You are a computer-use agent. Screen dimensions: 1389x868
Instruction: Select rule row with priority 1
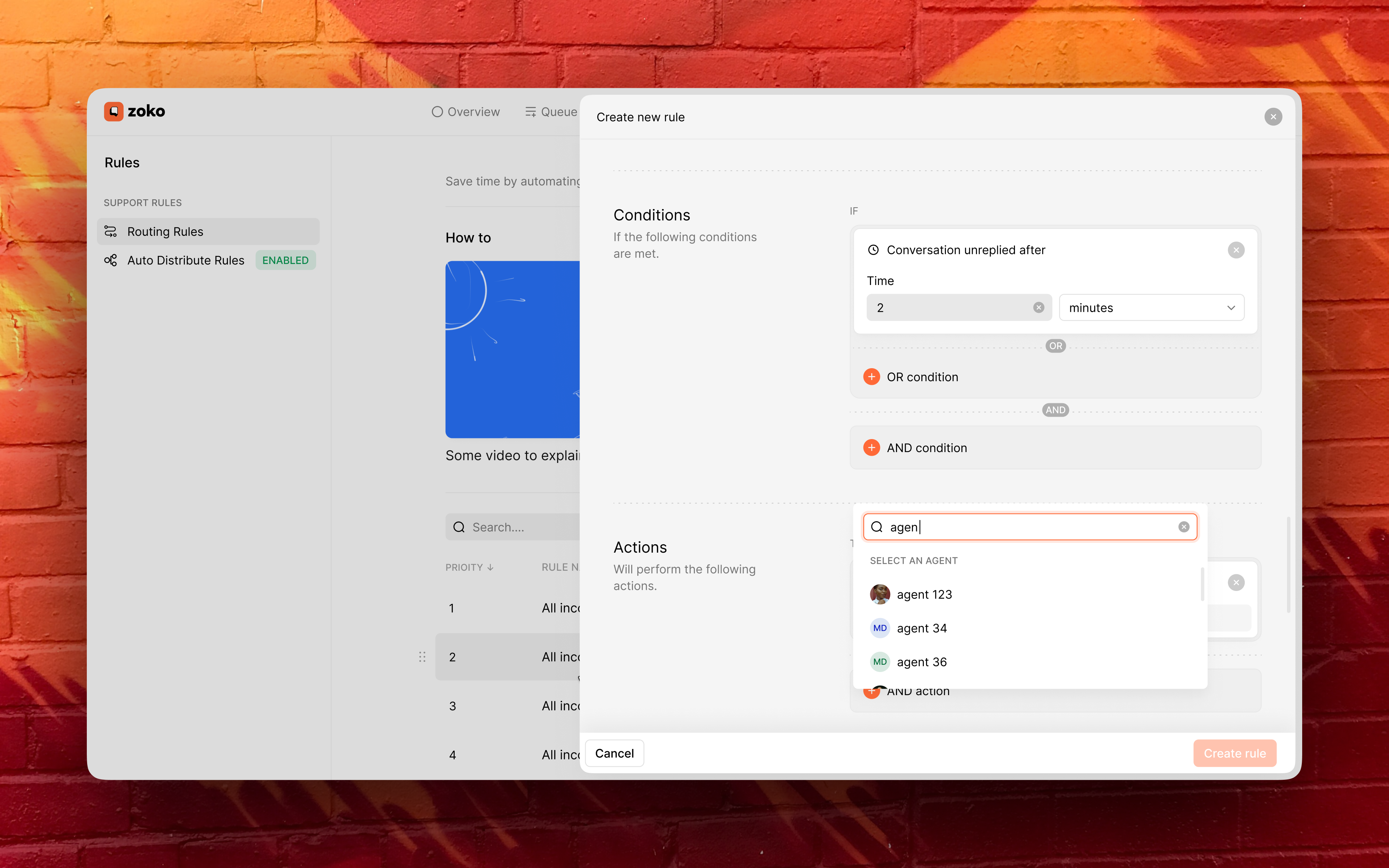[507, 608]
